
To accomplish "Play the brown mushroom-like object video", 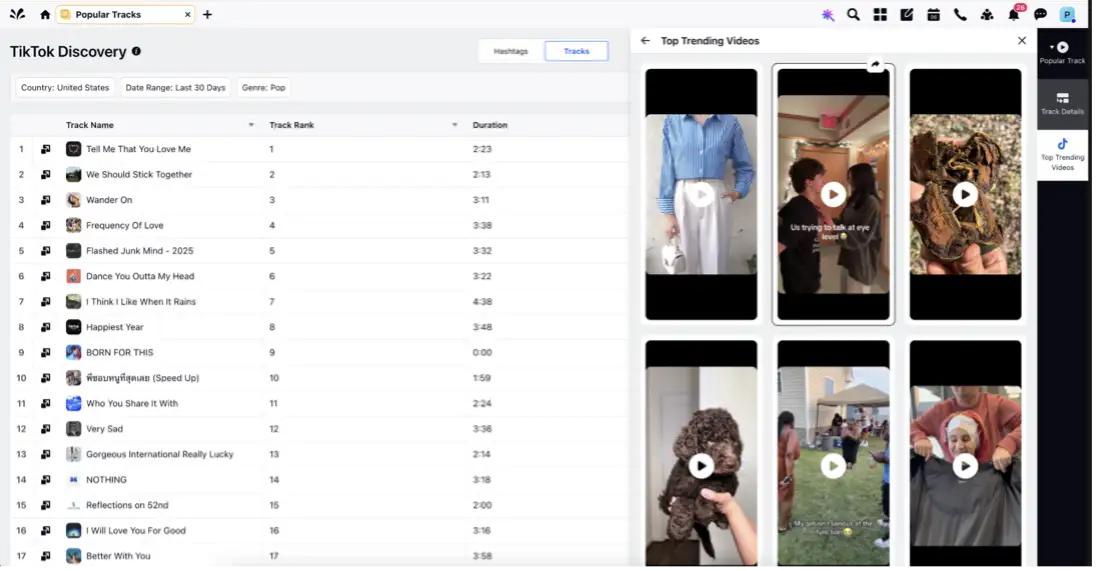I will click(x=965, y=194).
